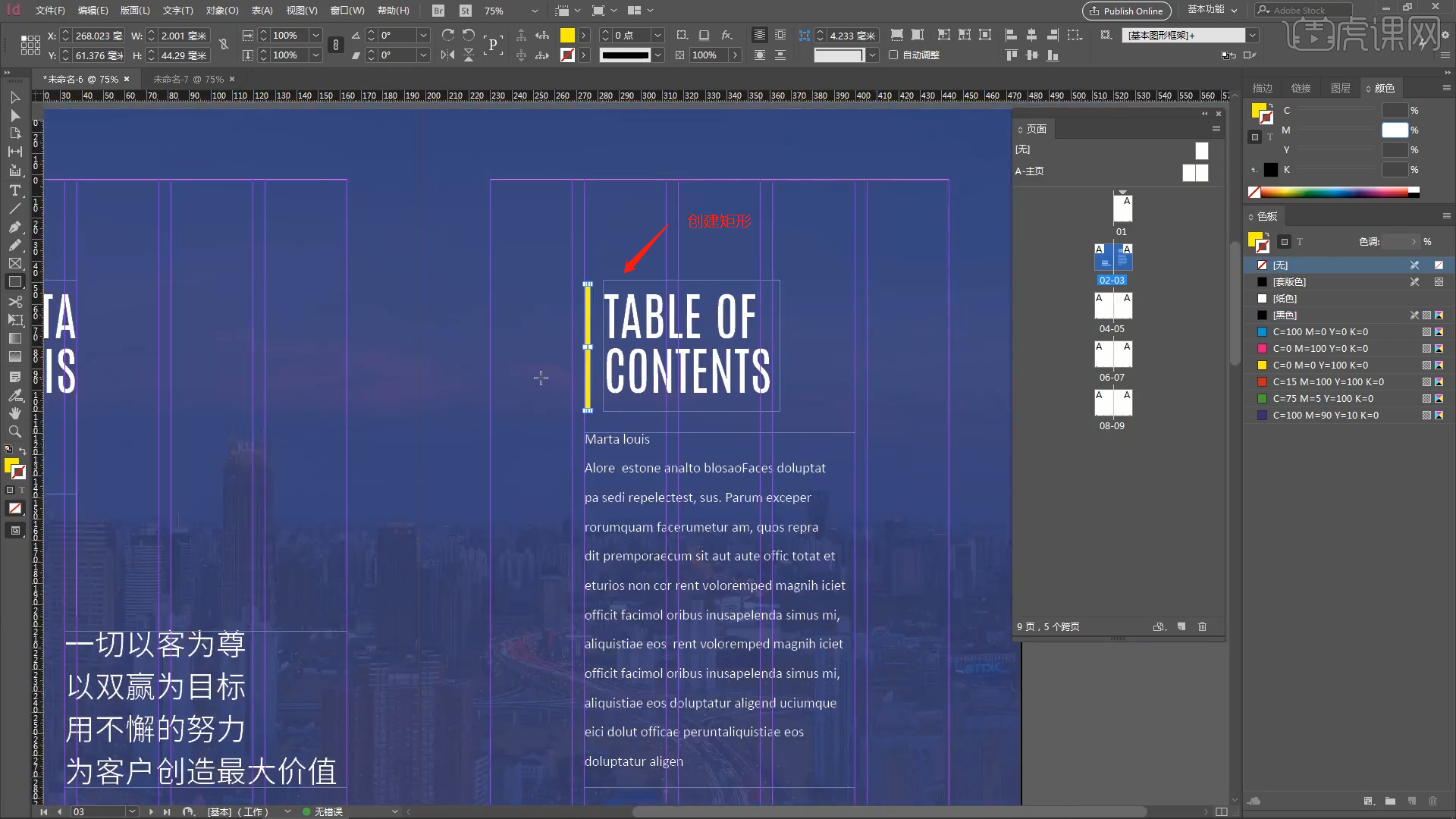Select the C=0 M=0 Y=100 K=0 swatch
This screenshot has height=819, width=1456.
1320,365
